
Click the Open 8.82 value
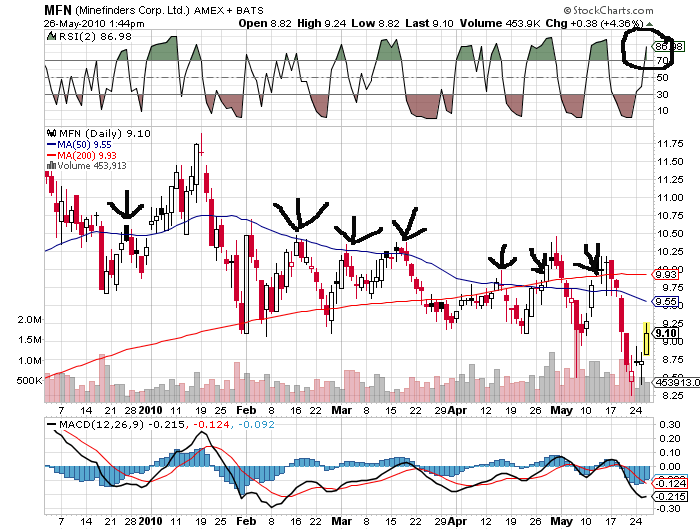click(265, 23)
